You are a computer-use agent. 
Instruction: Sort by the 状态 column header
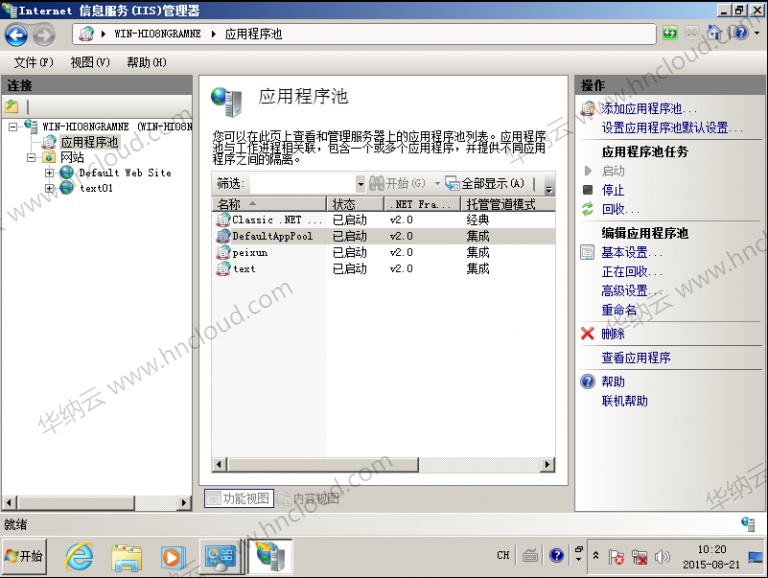tap(355, 204)
